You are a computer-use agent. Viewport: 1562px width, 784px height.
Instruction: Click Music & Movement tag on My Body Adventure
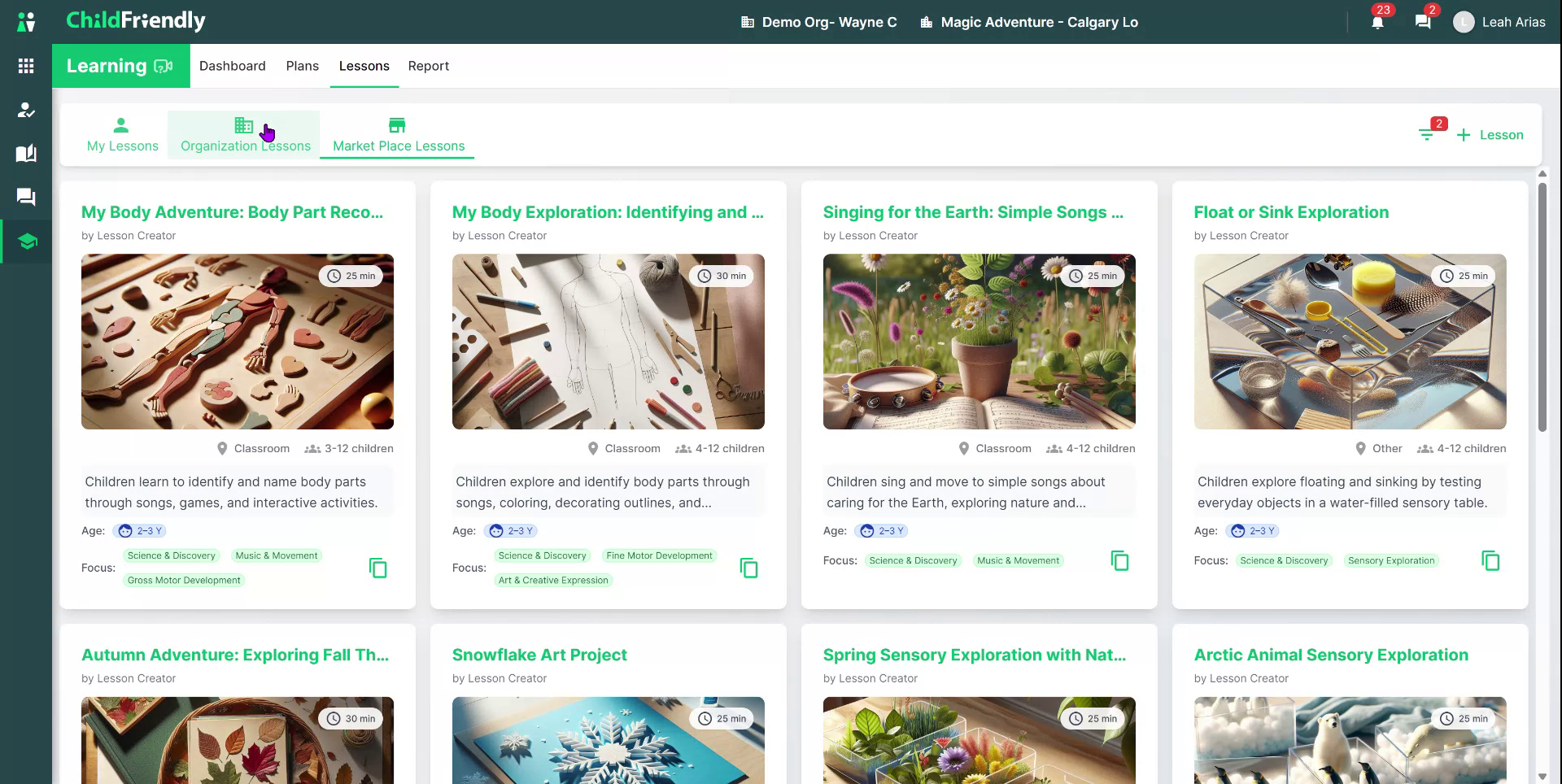click(277, 556)
